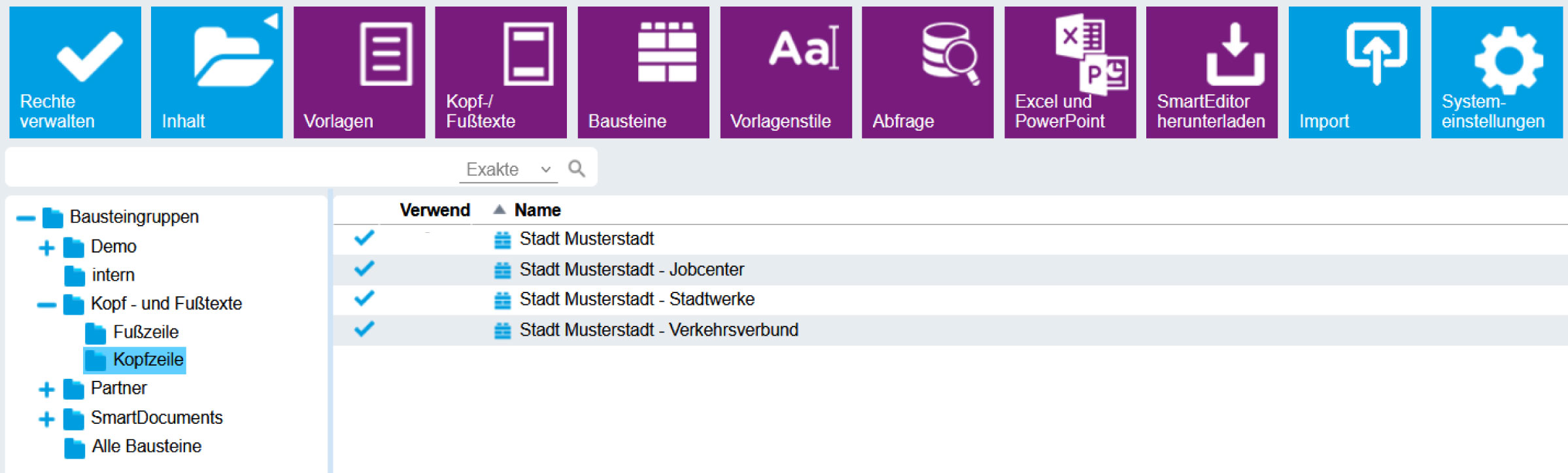Click the 'Stadt Musterstadt - Verkehrsverbund' entry name

coord(659,330)
